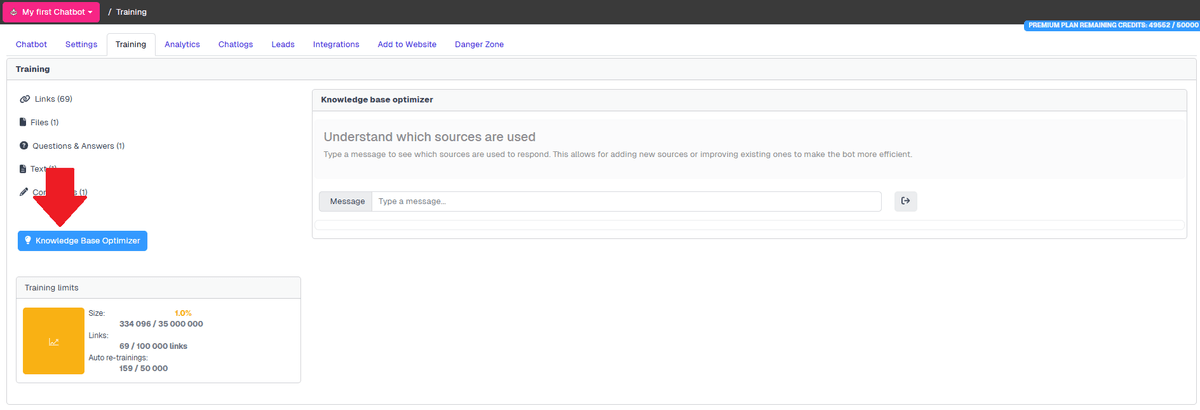Click the Training breadcrumb link in header
Viewport: 1200px width, 410px height.
(132, 12)
